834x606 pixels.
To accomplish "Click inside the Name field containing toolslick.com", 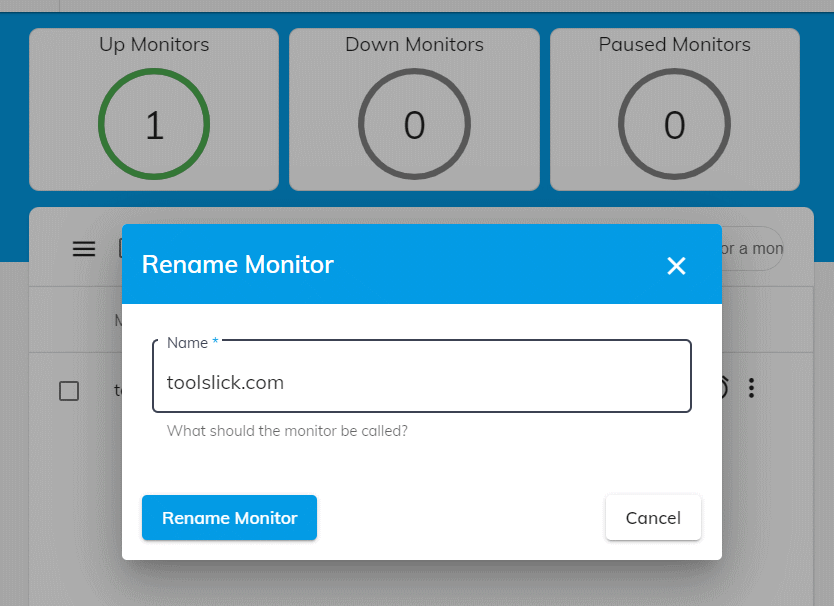I will click(x=421, y=381).
